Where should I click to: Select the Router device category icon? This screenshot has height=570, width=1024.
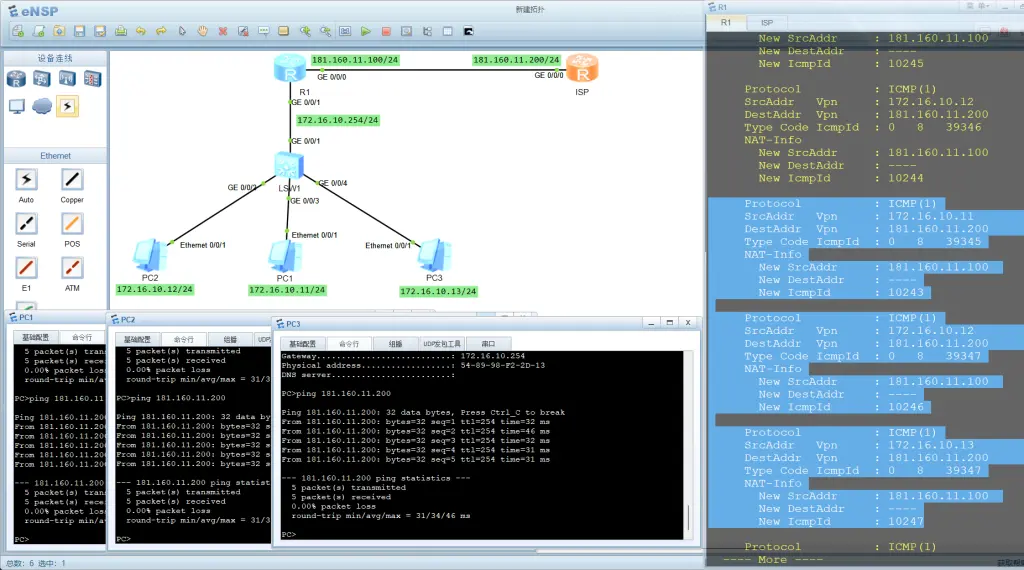[x=17, y=79]
